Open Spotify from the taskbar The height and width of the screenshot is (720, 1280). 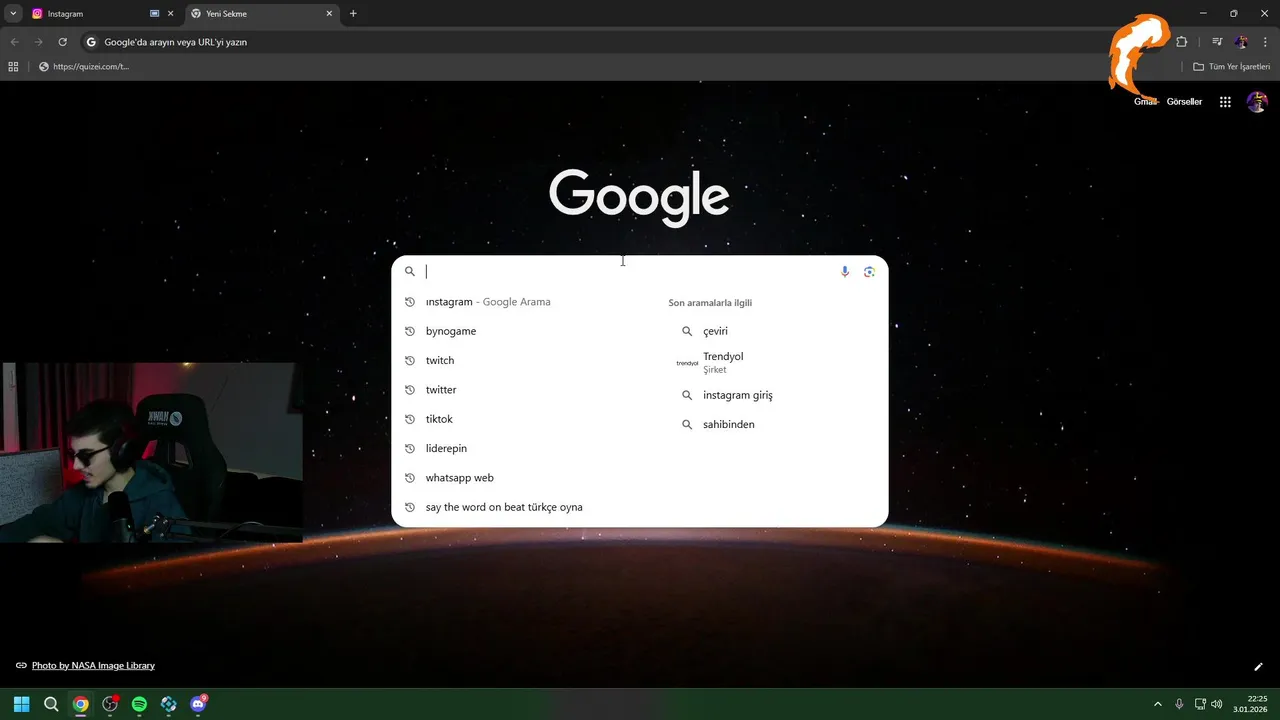139,704
